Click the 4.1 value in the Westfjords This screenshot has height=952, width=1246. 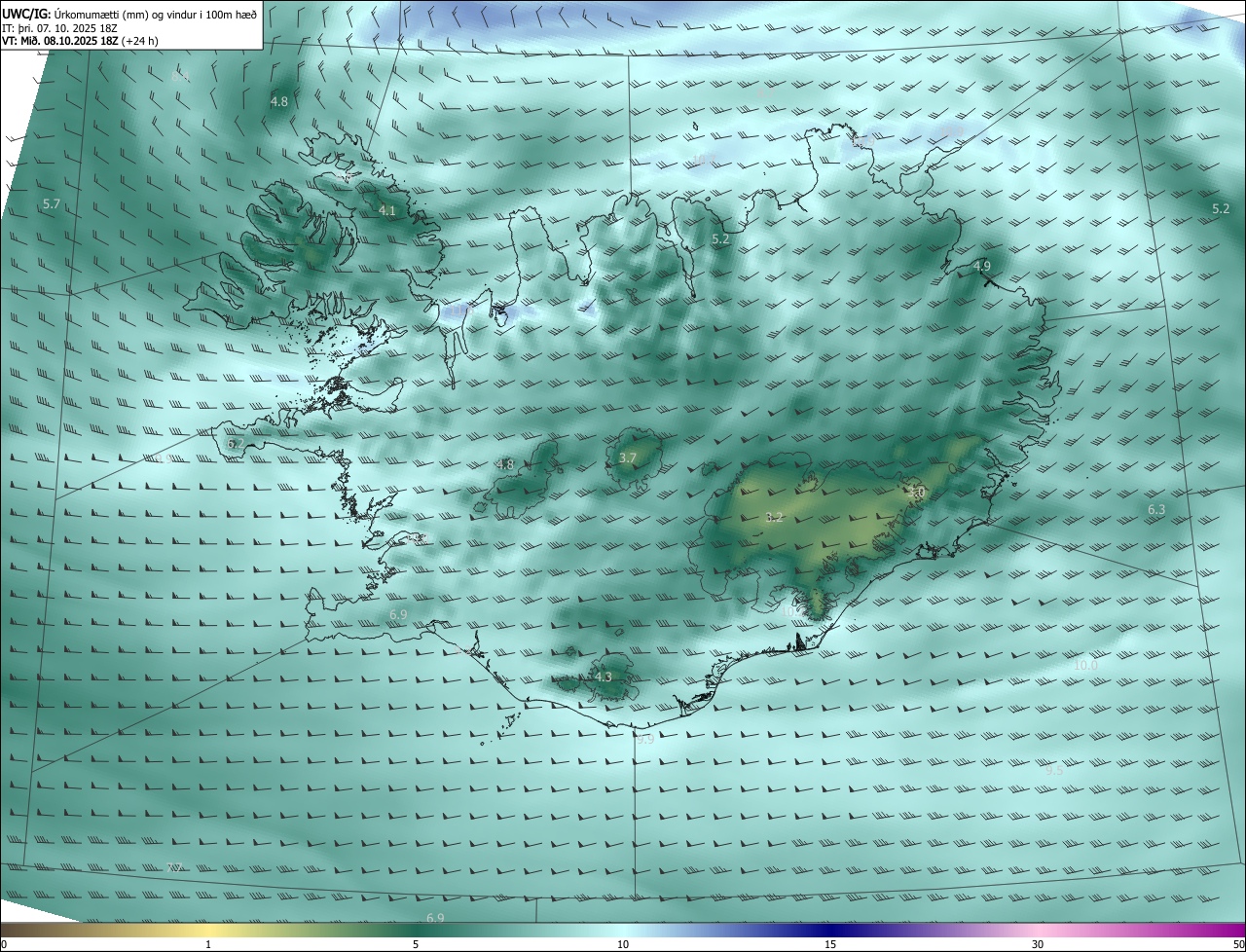coord(387,210)
